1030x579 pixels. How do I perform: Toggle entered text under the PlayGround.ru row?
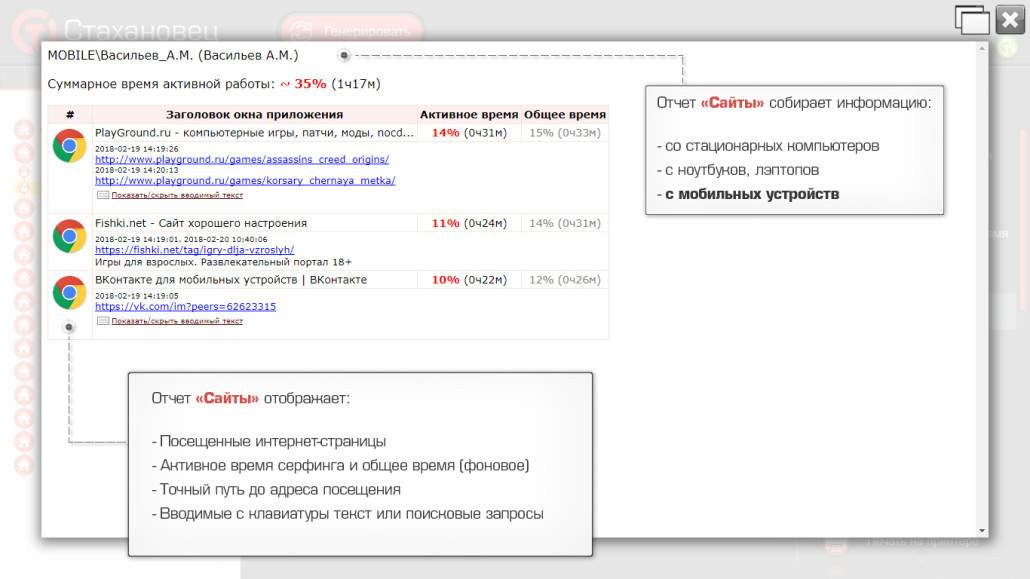[177, 195]
